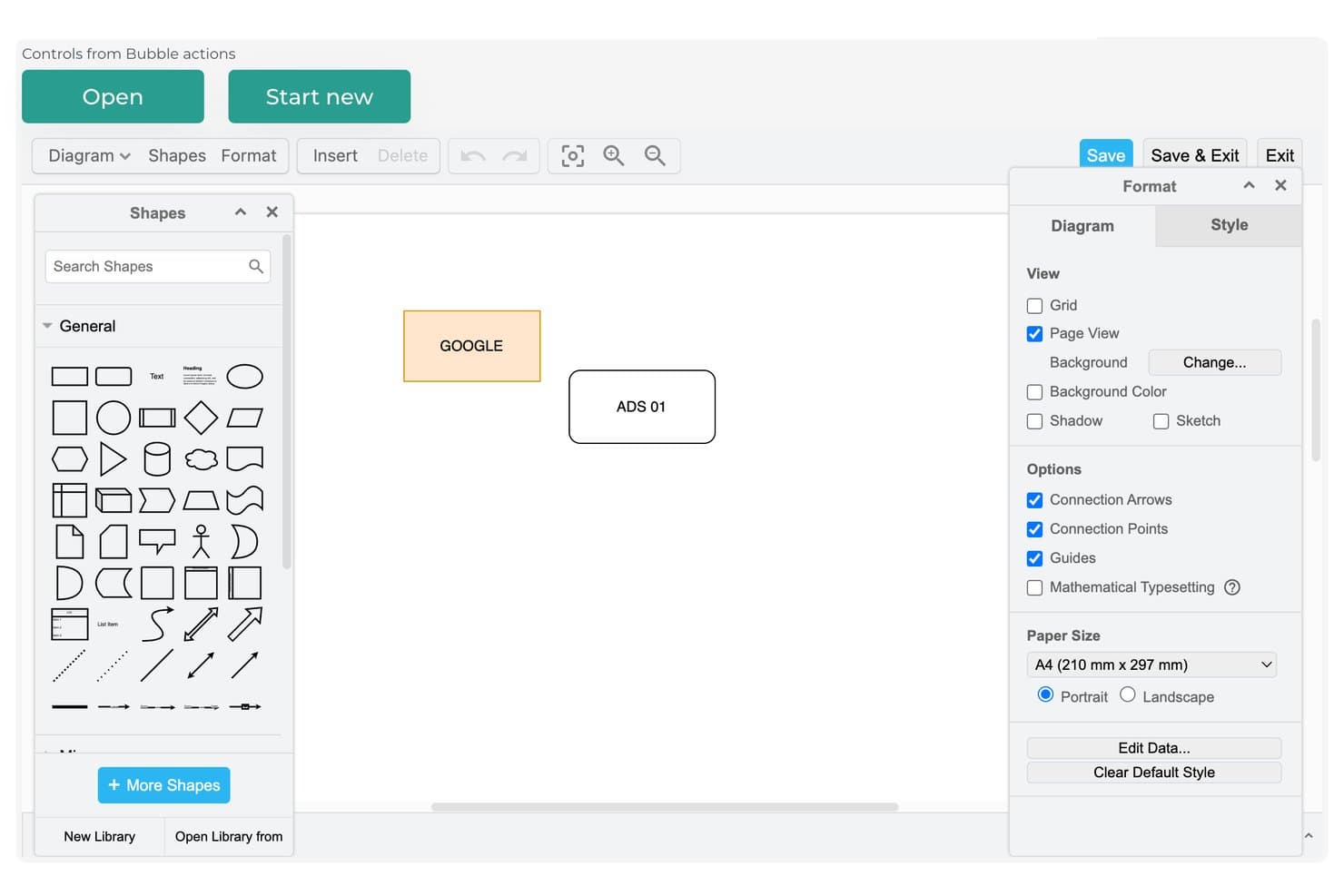The image size is (1344, 896).
Task: Click the Search Shapes input field
Action: point(158,266)
